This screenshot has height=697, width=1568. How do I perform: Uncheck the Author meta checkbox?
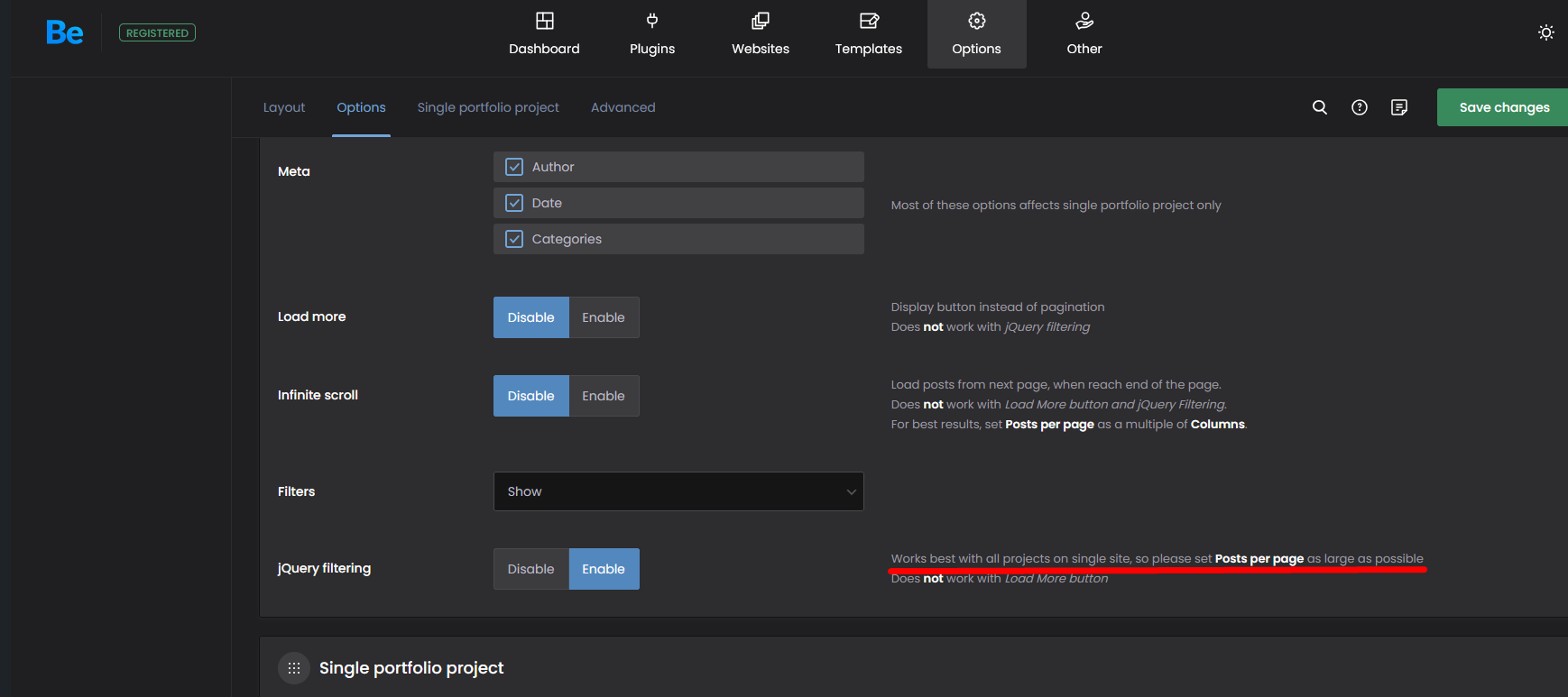coord(514,167)
